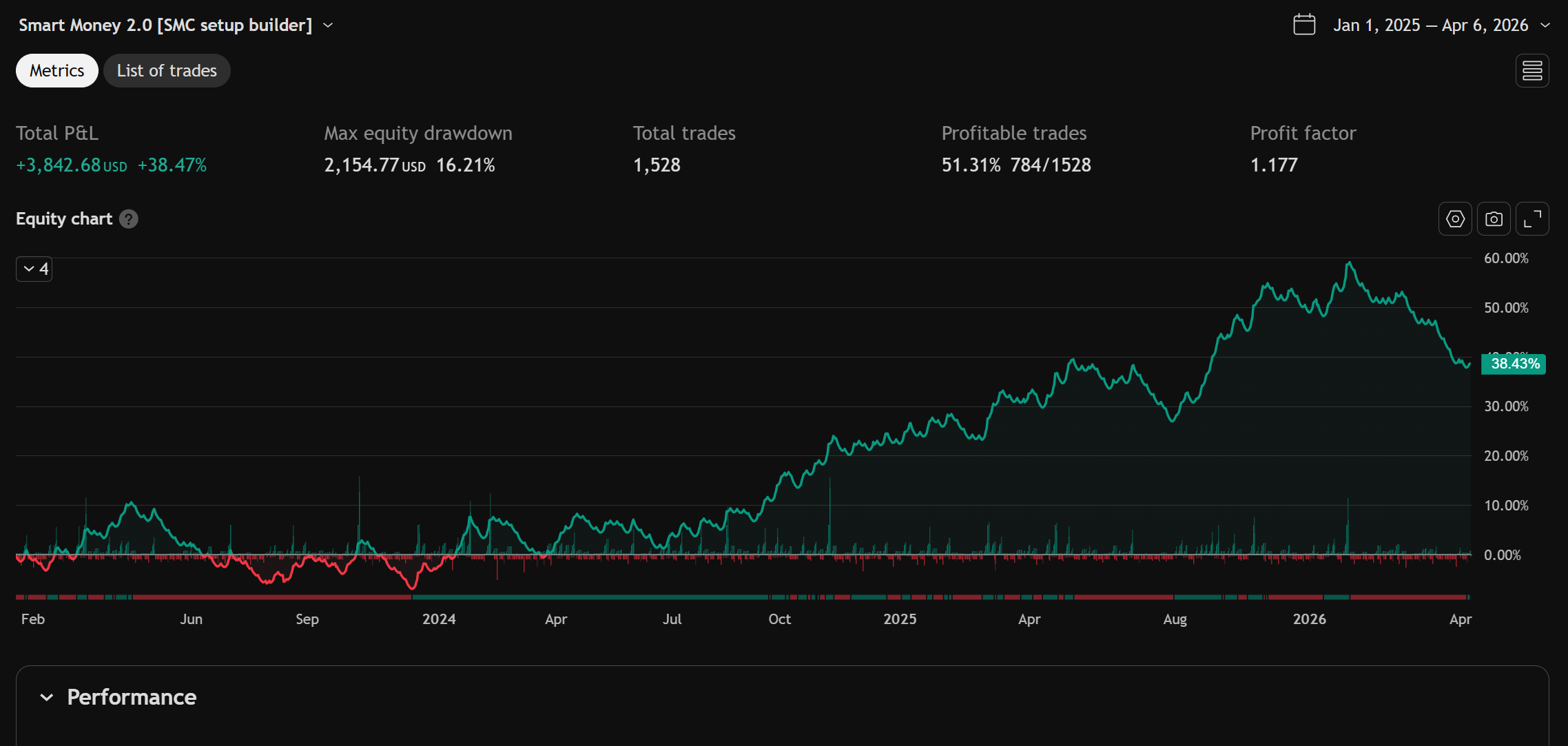Click the 38.43% current equity label
Viewport: 1568px width, 746px height.
(x=1514, y=364)
